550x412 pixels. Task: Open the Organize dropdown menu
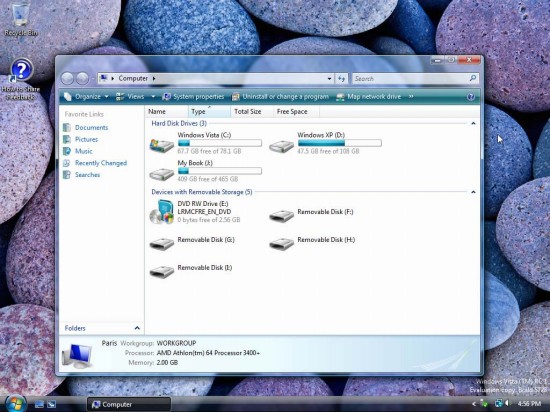86,97
